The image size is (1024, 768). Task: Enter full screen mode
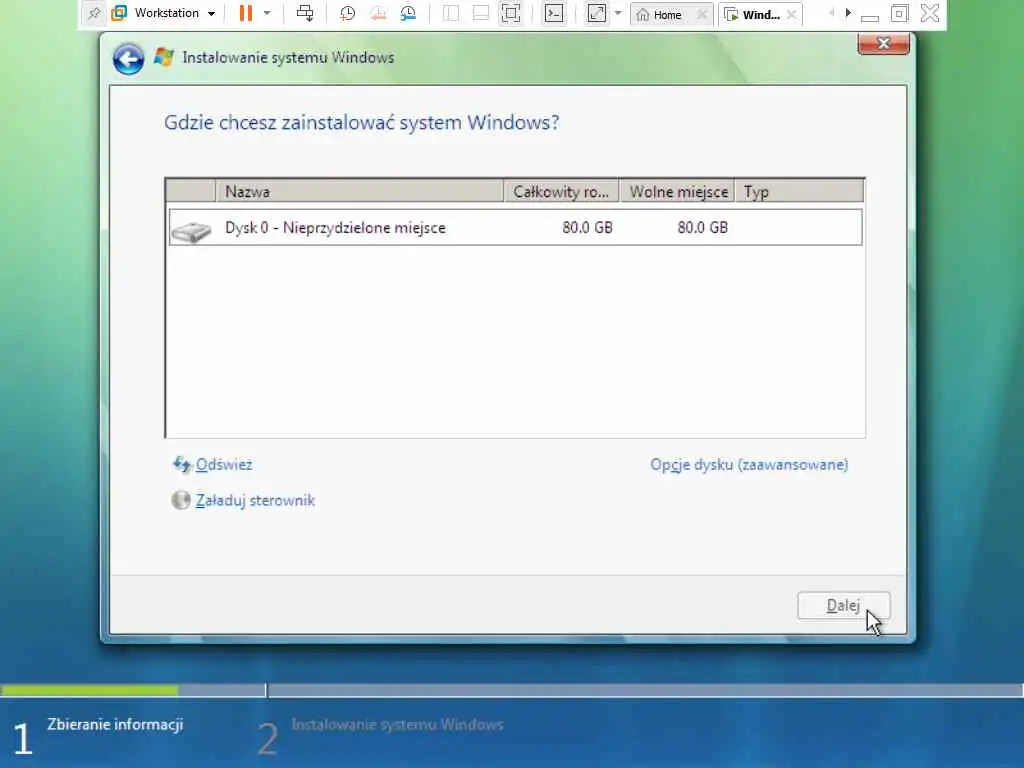tap(511, 13)
